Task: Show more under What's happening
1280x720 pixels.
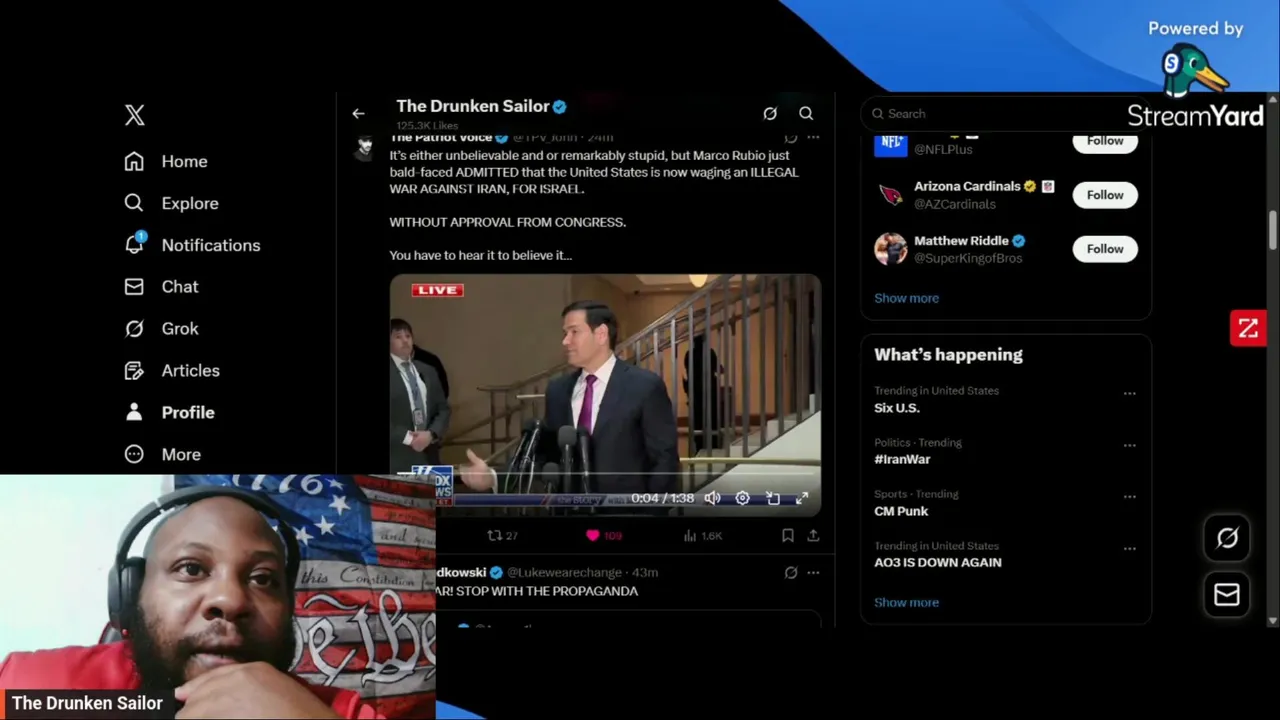Action: point(906,602)
